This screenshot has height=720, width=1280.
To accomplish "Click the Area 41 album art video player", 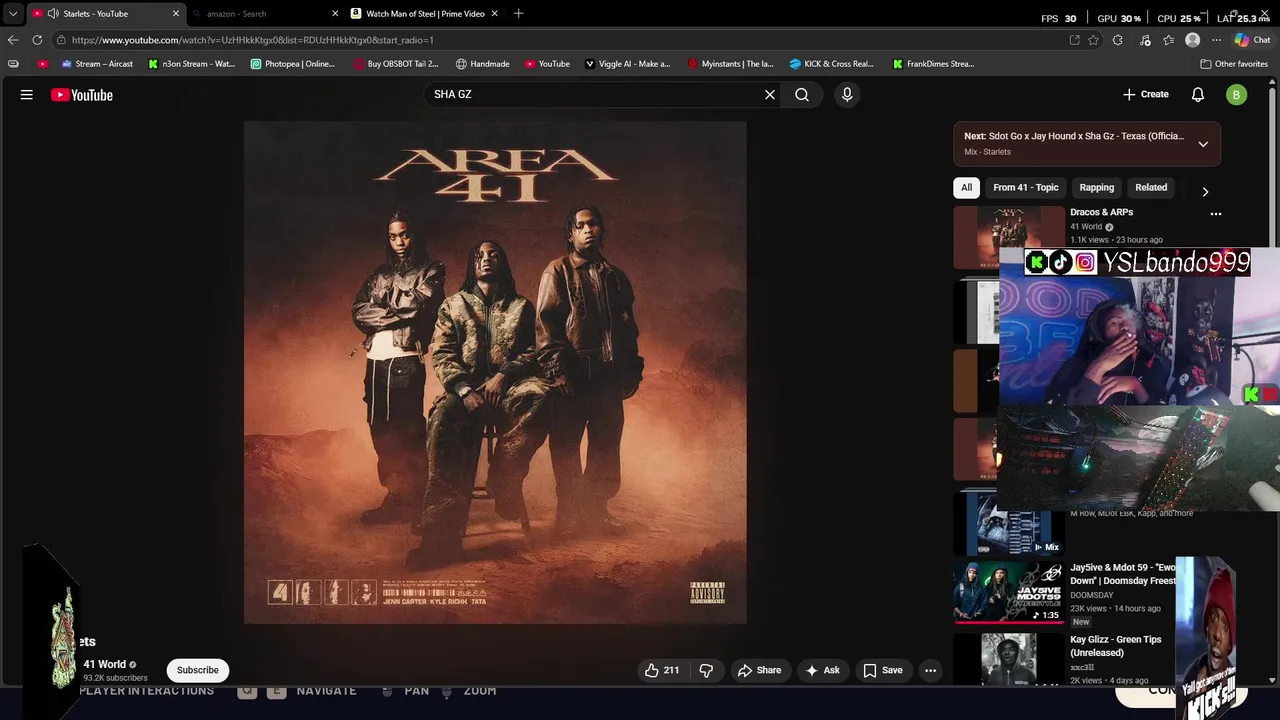I will click(495, 373).
